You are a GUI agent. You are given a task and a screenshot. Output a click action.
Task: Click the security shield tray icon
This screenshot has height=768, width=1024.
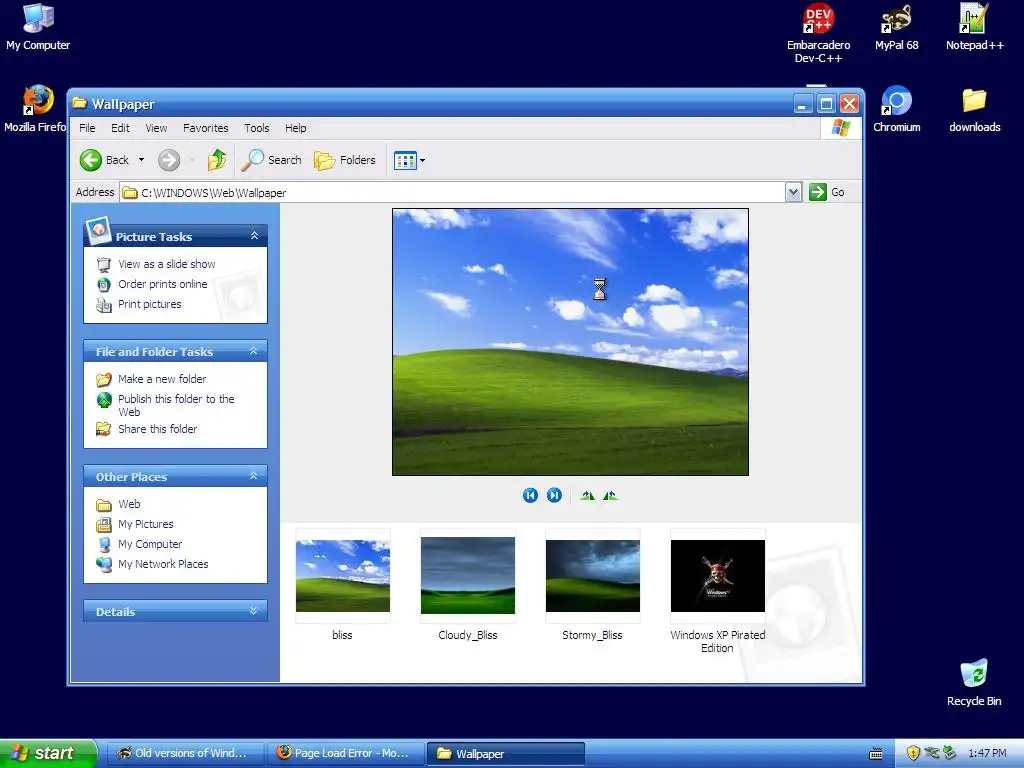point(913,753)
